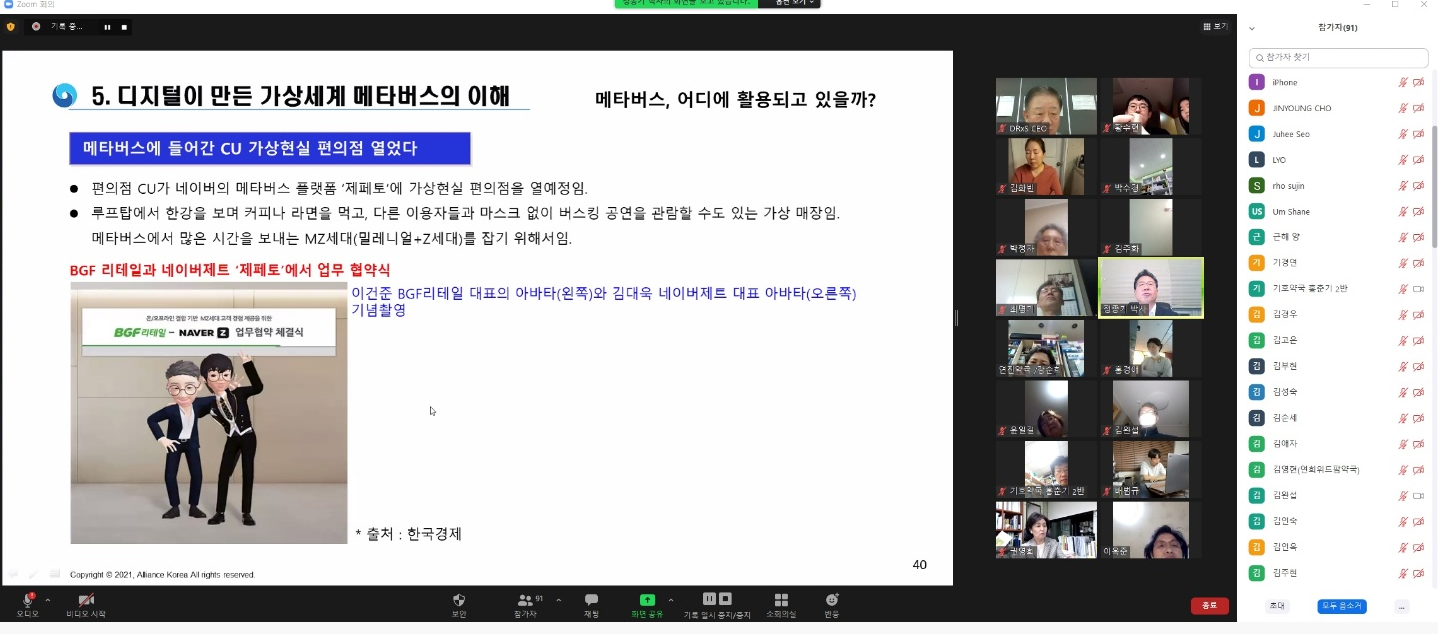Click the 초대 invite button
Viewport: 1438px width, 634px height.
pos(1277,606)
